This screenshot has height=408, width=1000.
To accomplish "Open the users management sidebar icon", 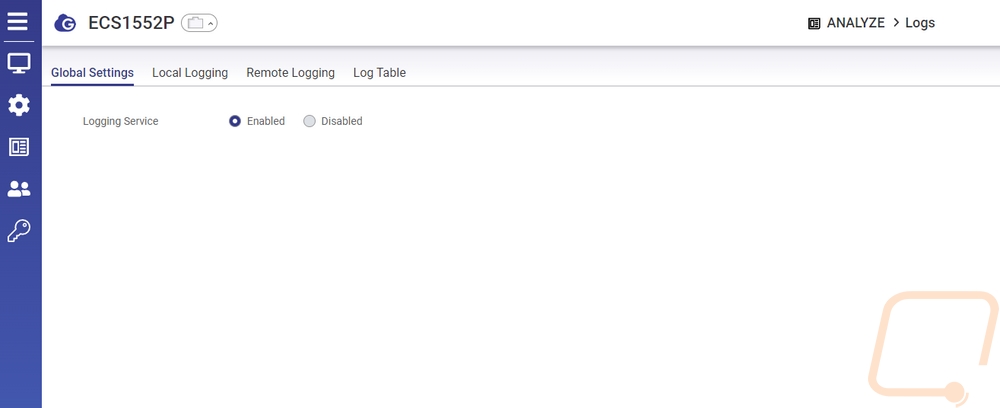I will coord(19,189).
